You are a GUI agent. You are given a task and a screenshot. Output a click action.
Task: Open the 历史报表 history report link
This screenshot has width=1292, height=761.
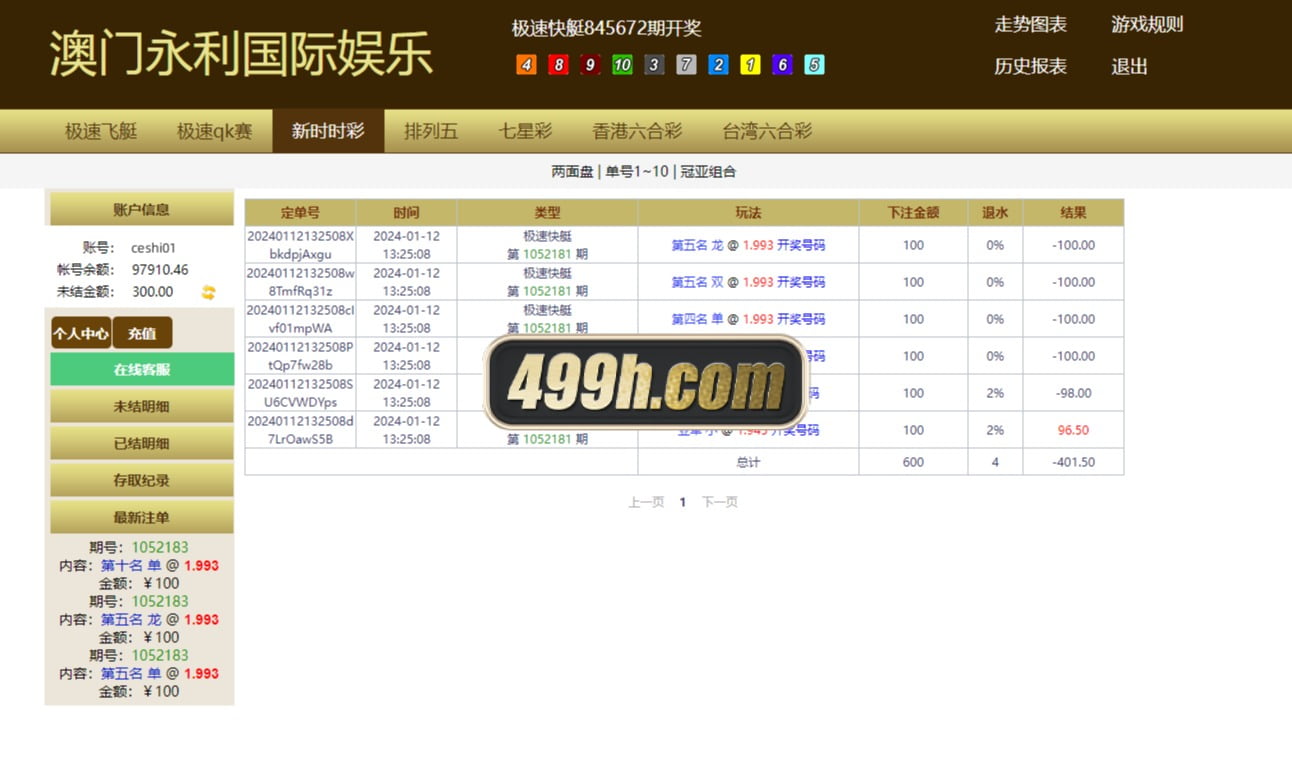[x=1030, y=66]
